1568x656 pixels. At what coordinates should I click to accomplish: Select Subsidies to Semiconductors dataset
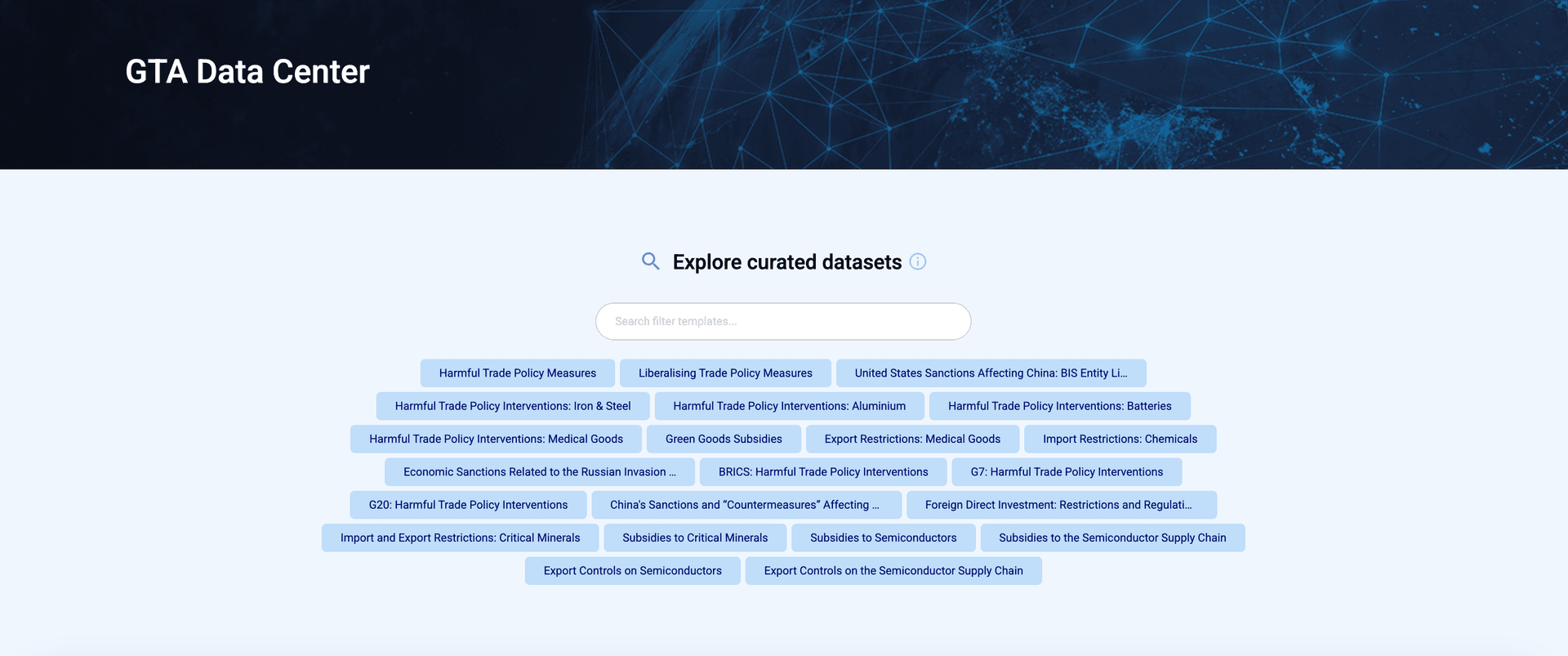[883, 538]
